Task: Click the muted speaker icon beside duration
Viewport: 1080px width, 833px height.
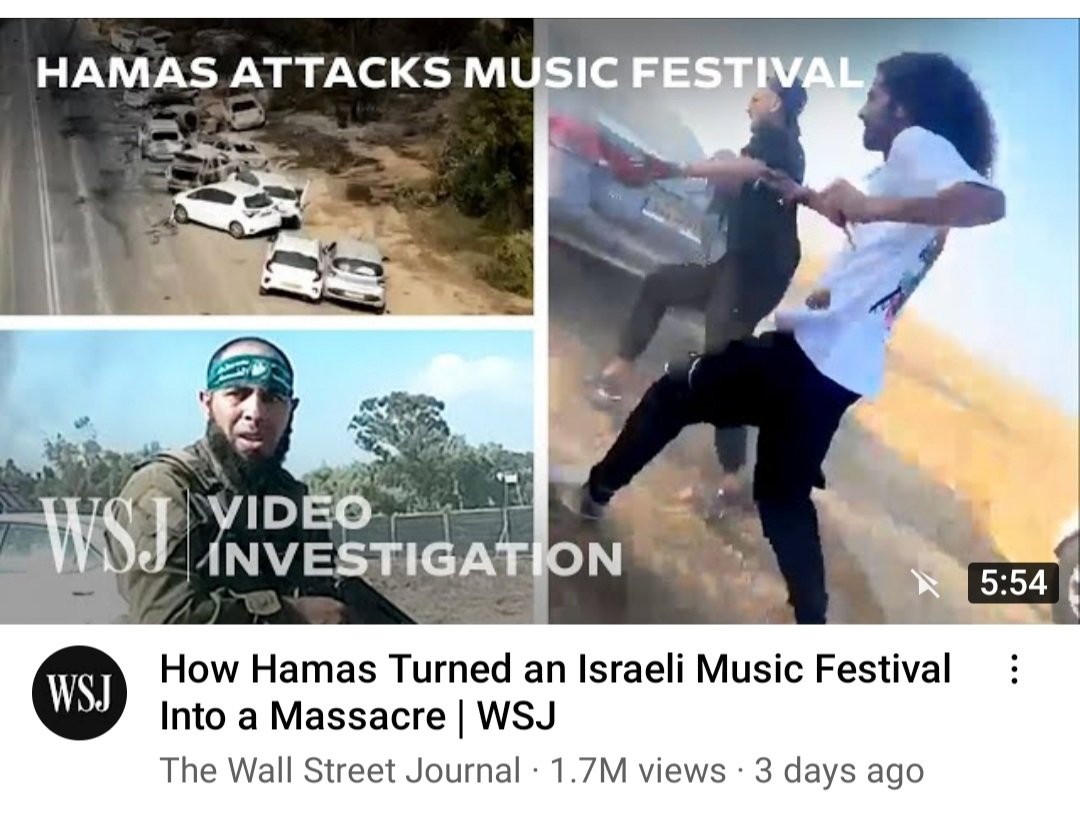Action: click(x=925, y=584)
